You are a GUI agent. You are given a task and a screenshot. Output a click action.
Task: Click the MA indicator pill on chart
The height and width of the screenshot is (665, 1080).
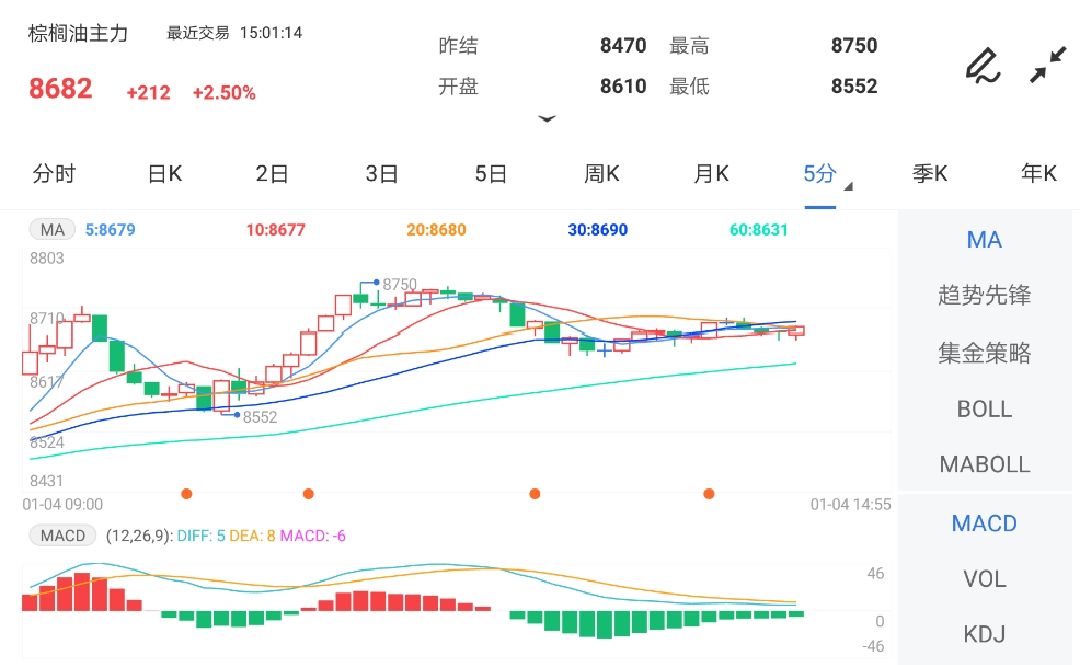click(52, 229)
